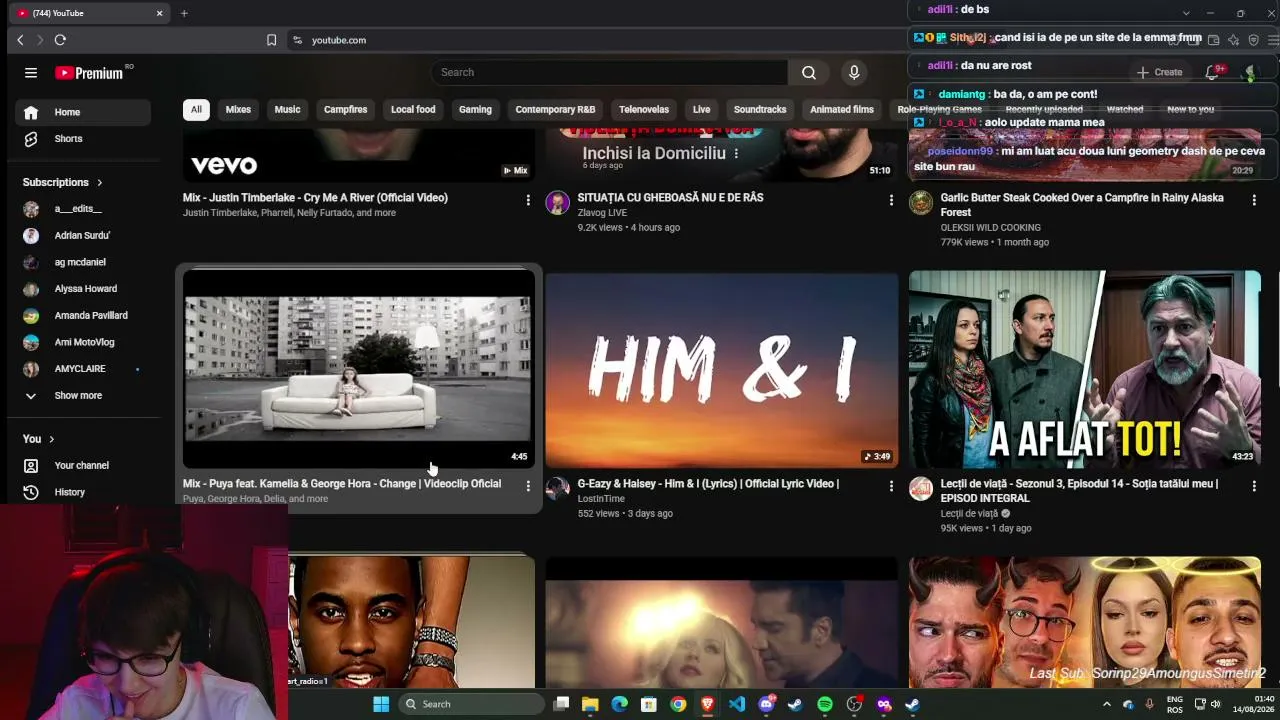
Task: Select the Local food filter chip
Action: point(413,109)
